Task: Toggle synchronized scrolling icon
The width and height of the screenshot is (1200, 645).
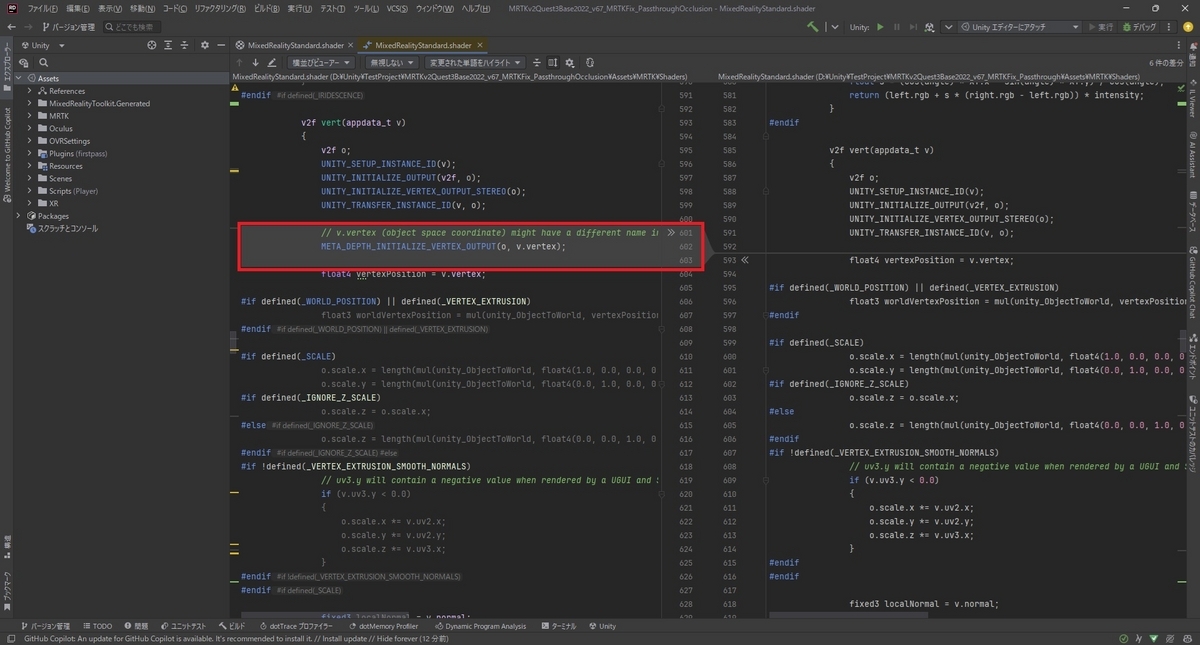Action: coord(553,62)
